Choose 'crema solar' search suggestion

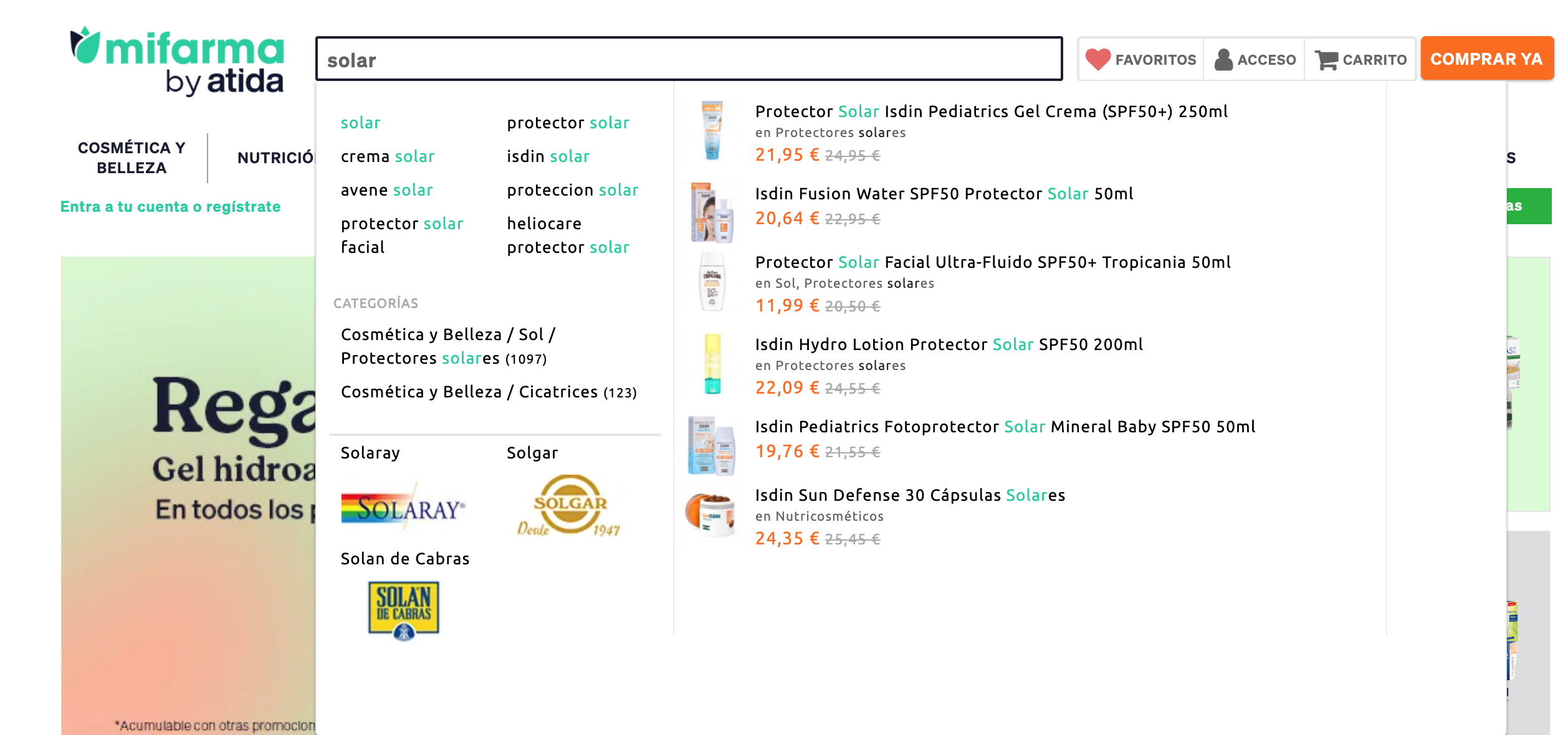388,156
